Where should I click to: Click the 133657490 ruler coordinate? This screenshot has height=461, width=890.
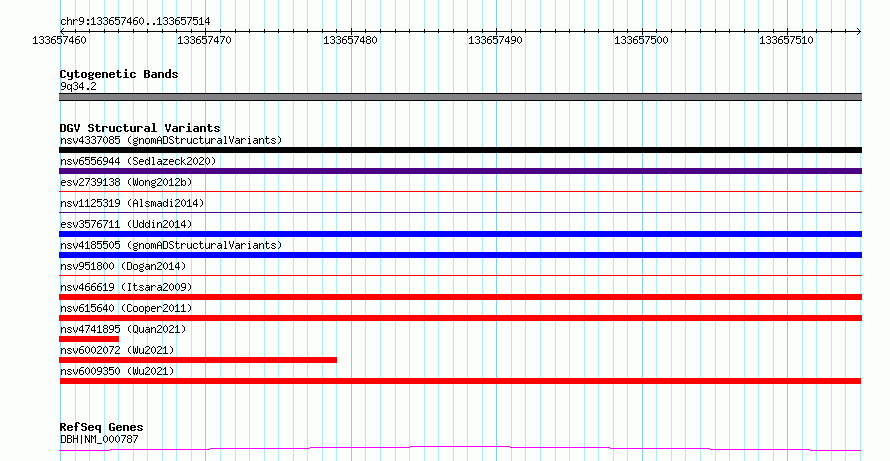(496, 40)
